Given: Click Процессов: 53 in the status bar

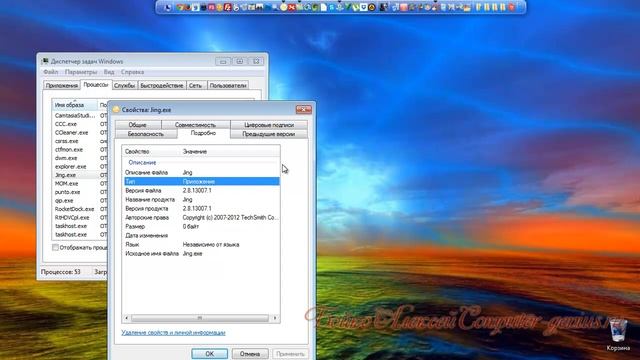Looking at the screenshot, I should pyautogui.click(x=61, y=271).
